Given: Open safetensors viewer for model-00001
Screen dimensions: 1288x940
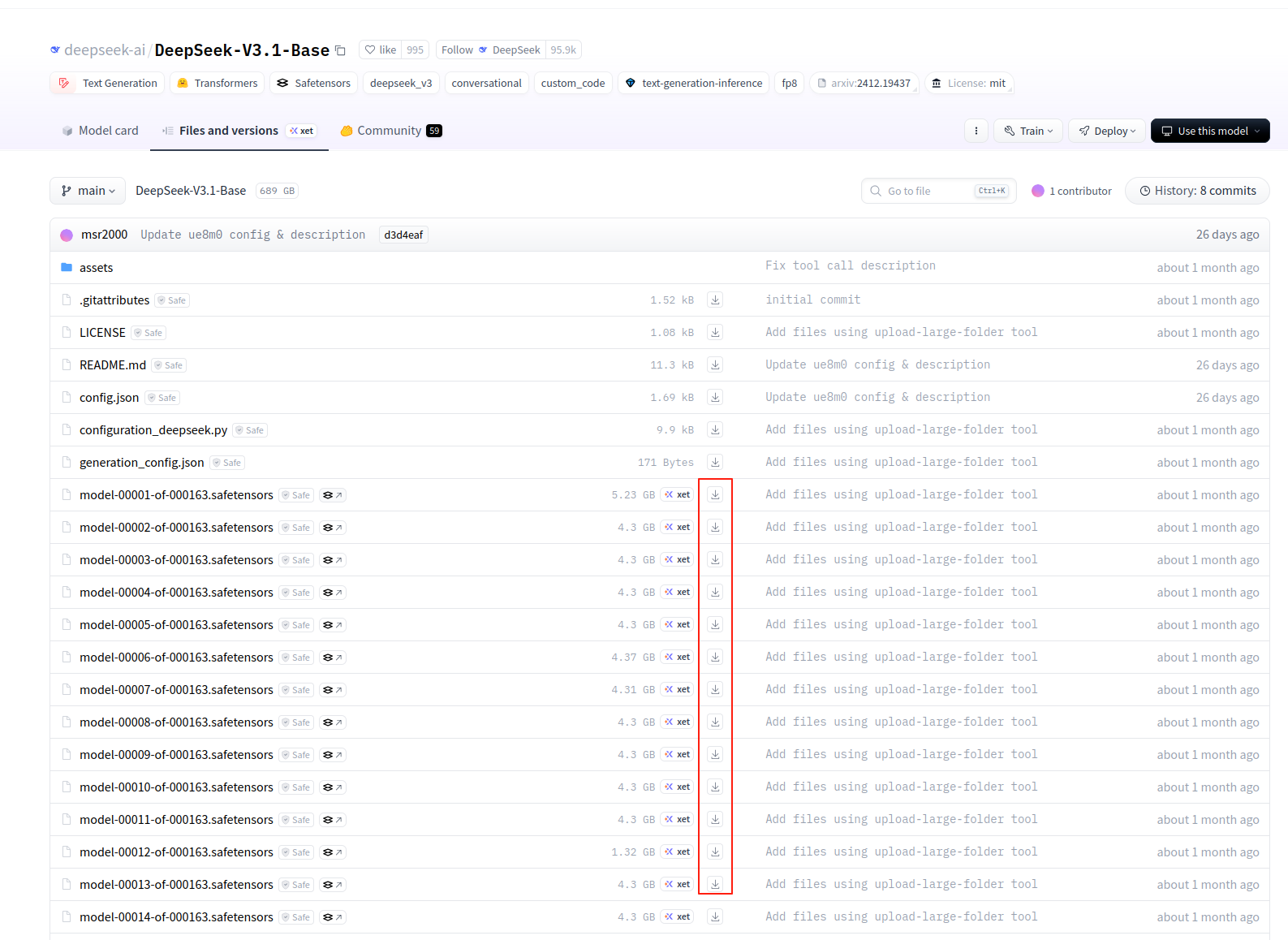Looking at the screenshot, I should click(332, 495).
